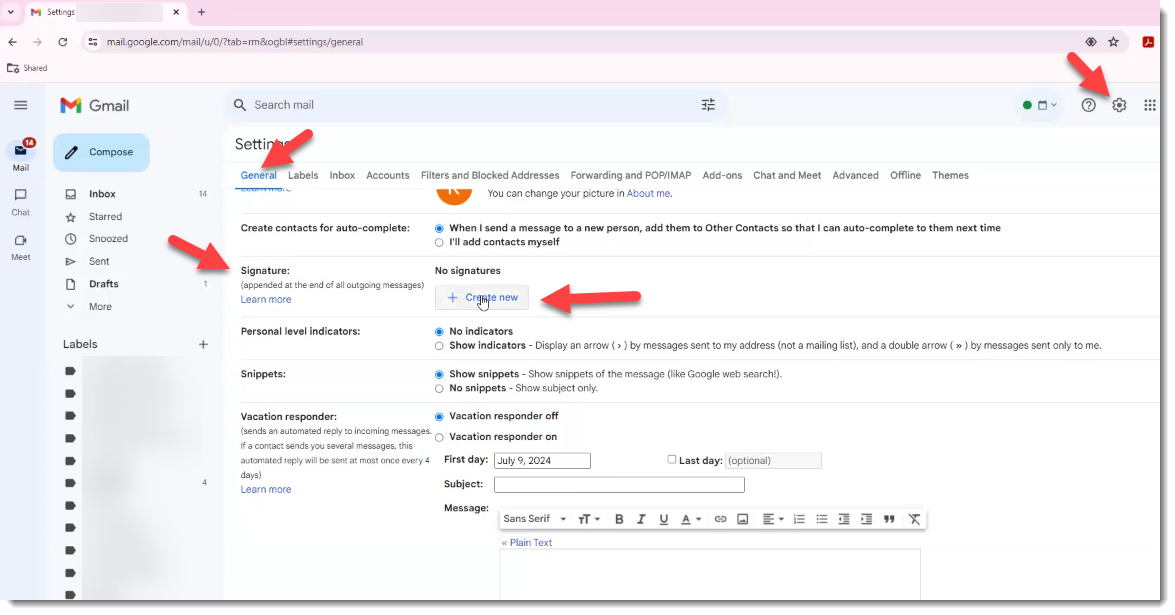
Task: Switch to the Accounts tab
Action: [x=387, y=175]
